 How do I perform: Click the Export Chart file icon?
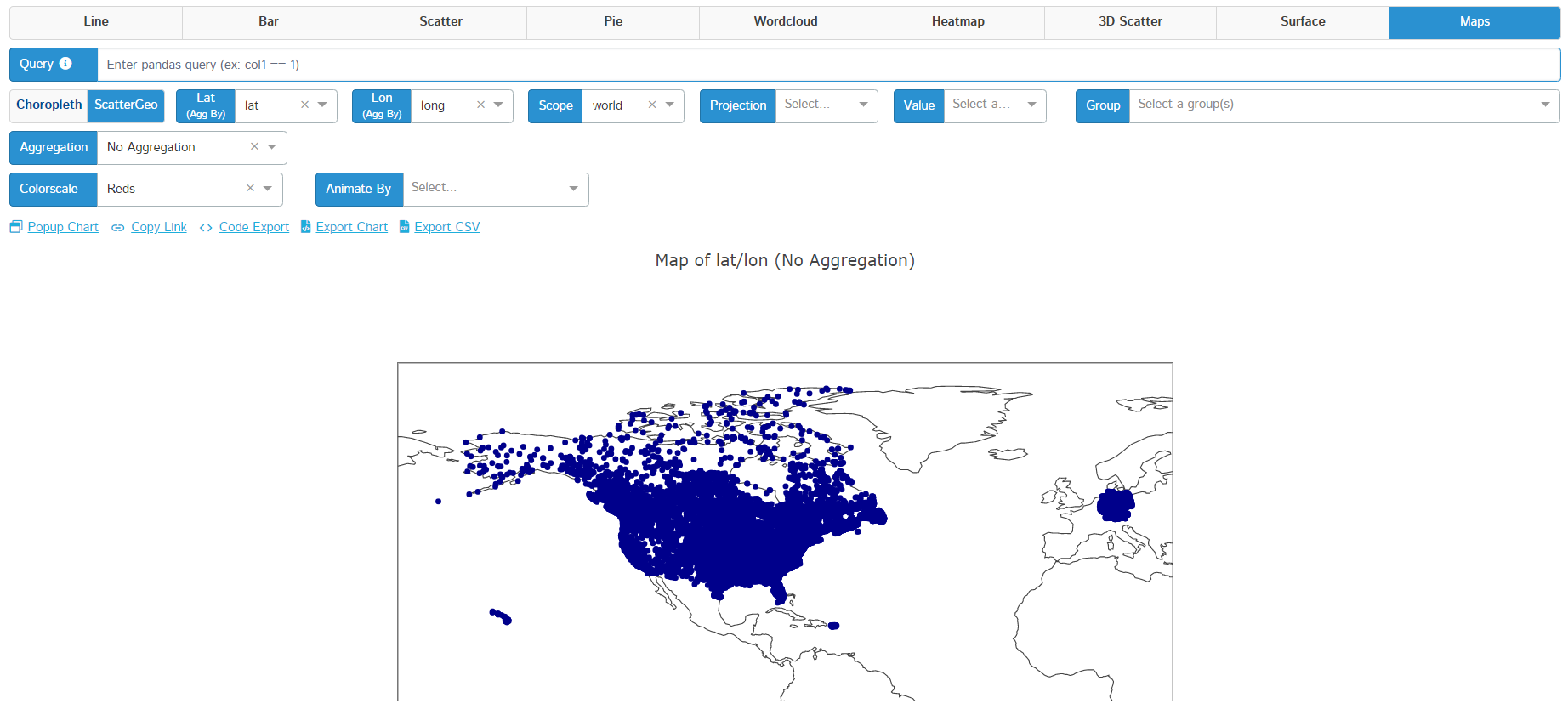306,227
